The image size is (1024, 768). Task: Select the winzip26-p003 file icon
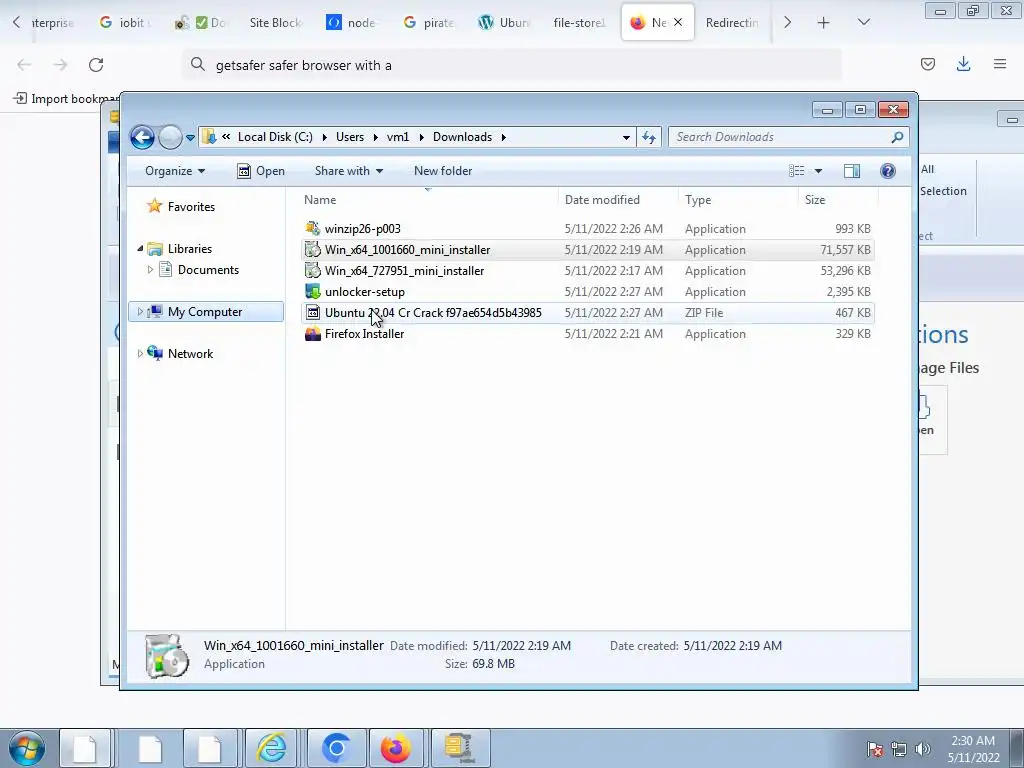tap(313, 229)
